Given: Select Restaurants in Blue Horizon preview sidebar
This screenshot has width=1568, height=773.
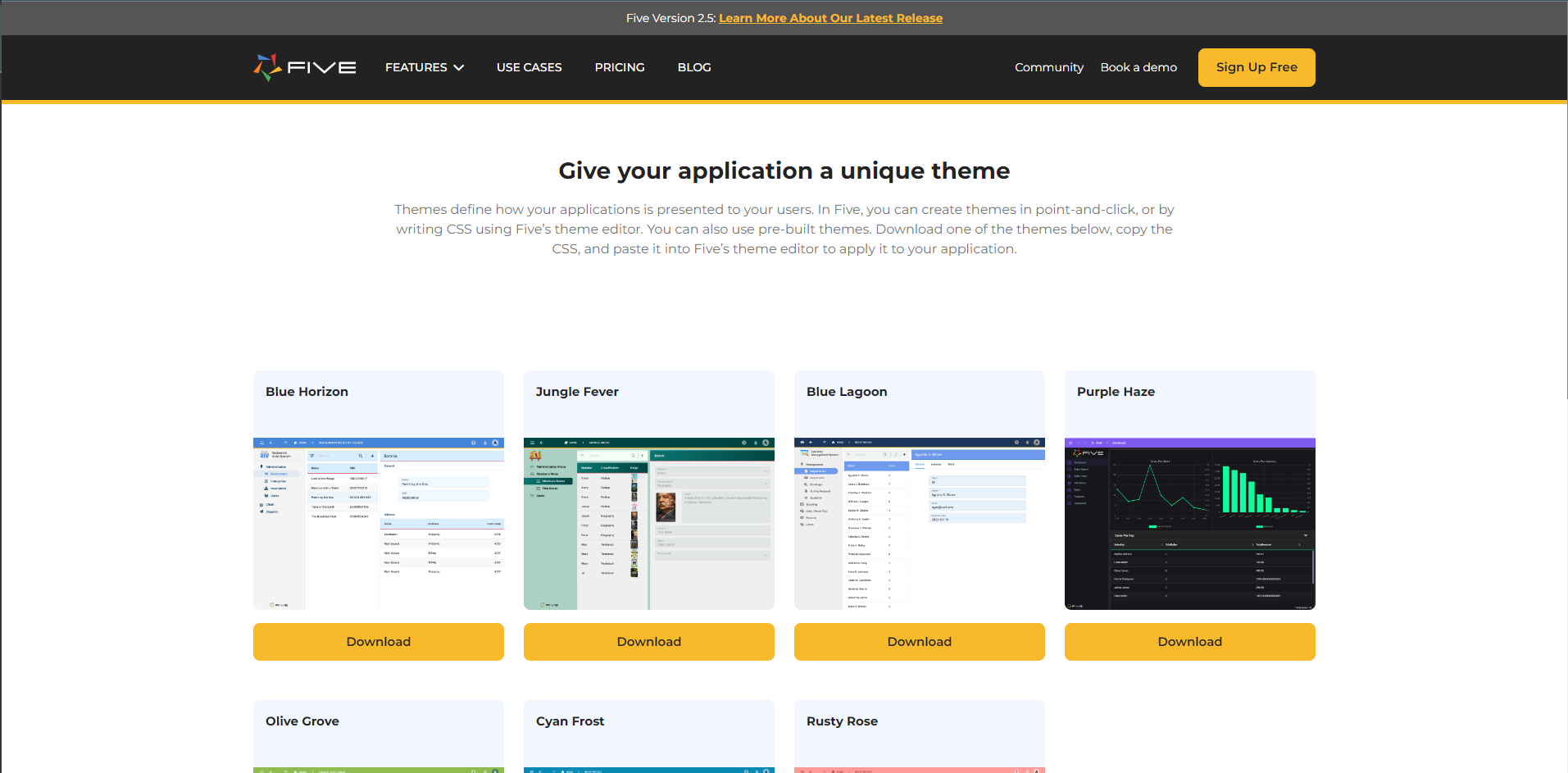Looking at the screenshot, I should click(279, 474).
